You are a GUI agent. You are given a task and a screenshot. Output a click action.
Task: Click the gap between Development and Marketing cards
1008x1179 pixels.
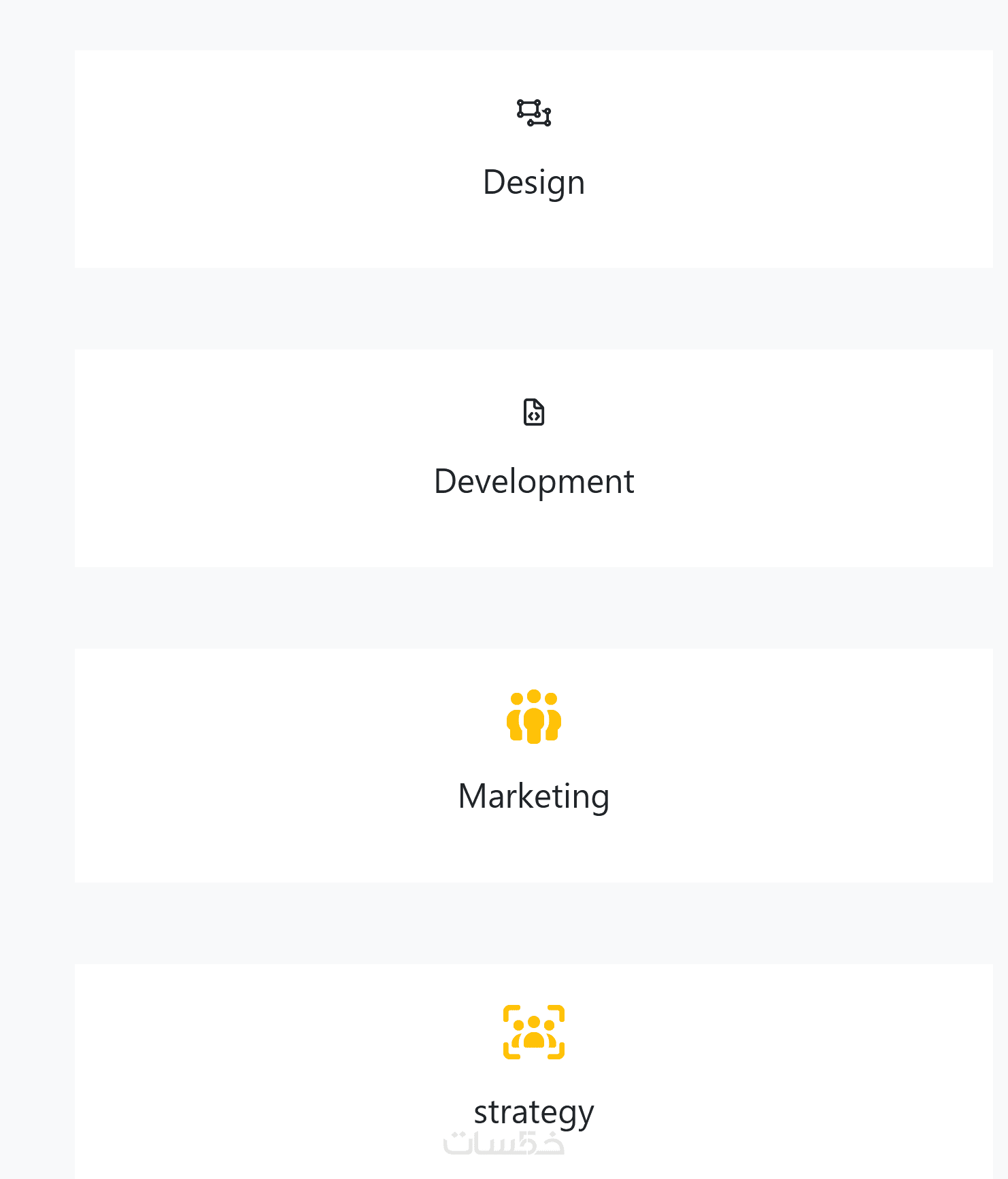click(534, 608)
